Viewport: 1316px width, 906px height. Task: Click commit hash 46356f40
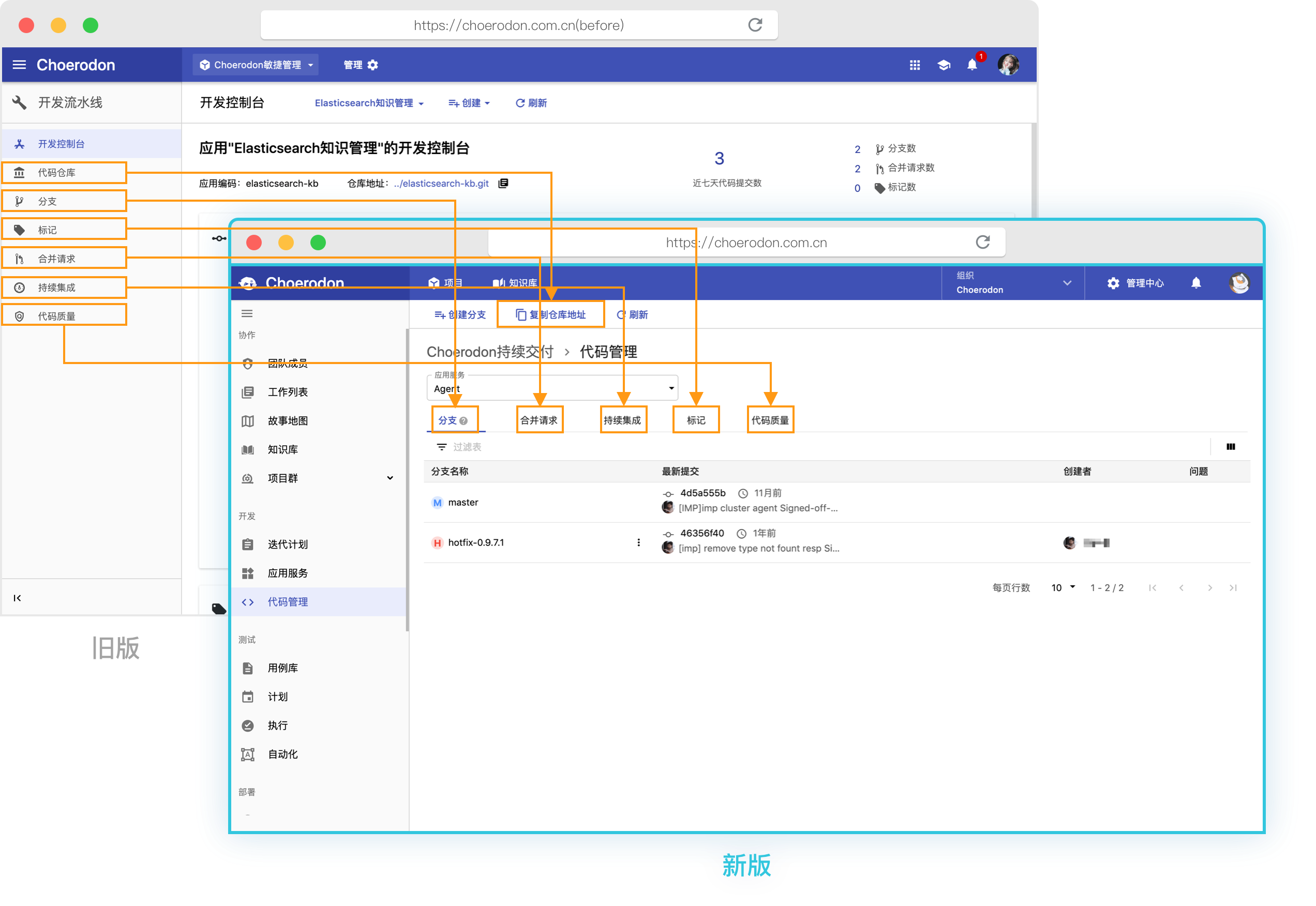702,533
